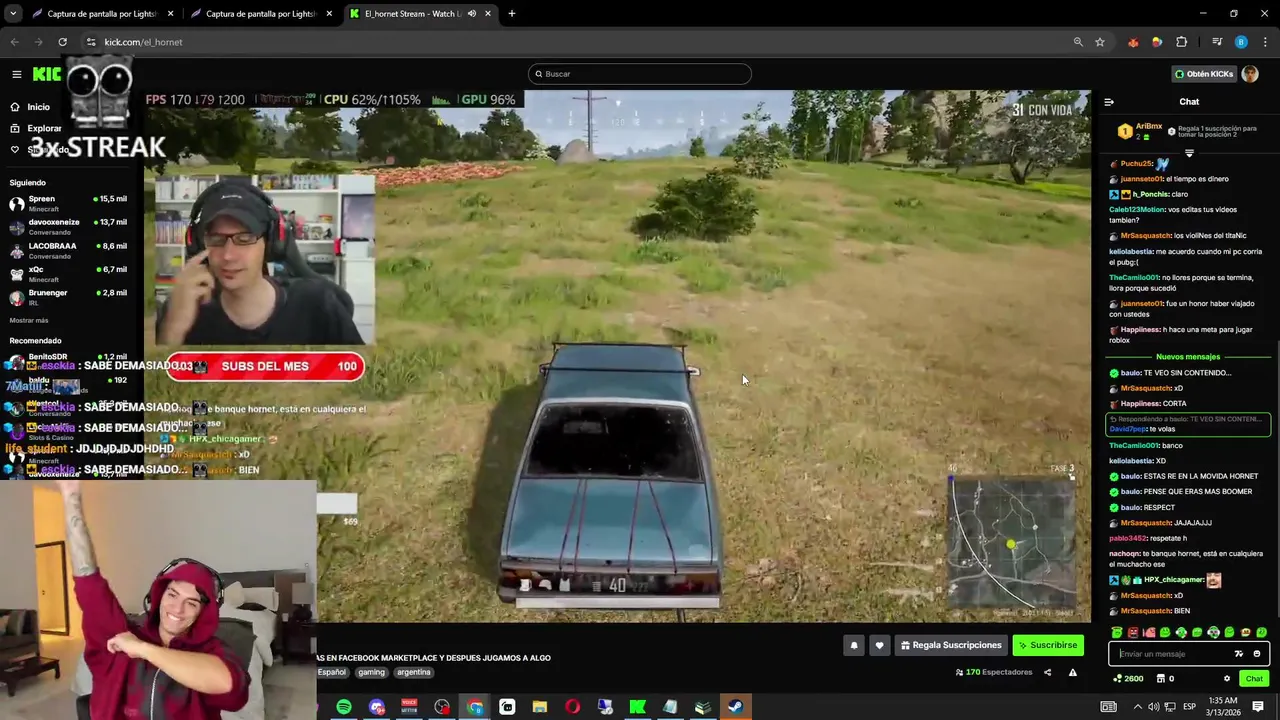Report the stream using the warning triangle
1280x720 pixels.
point(1073,672)
